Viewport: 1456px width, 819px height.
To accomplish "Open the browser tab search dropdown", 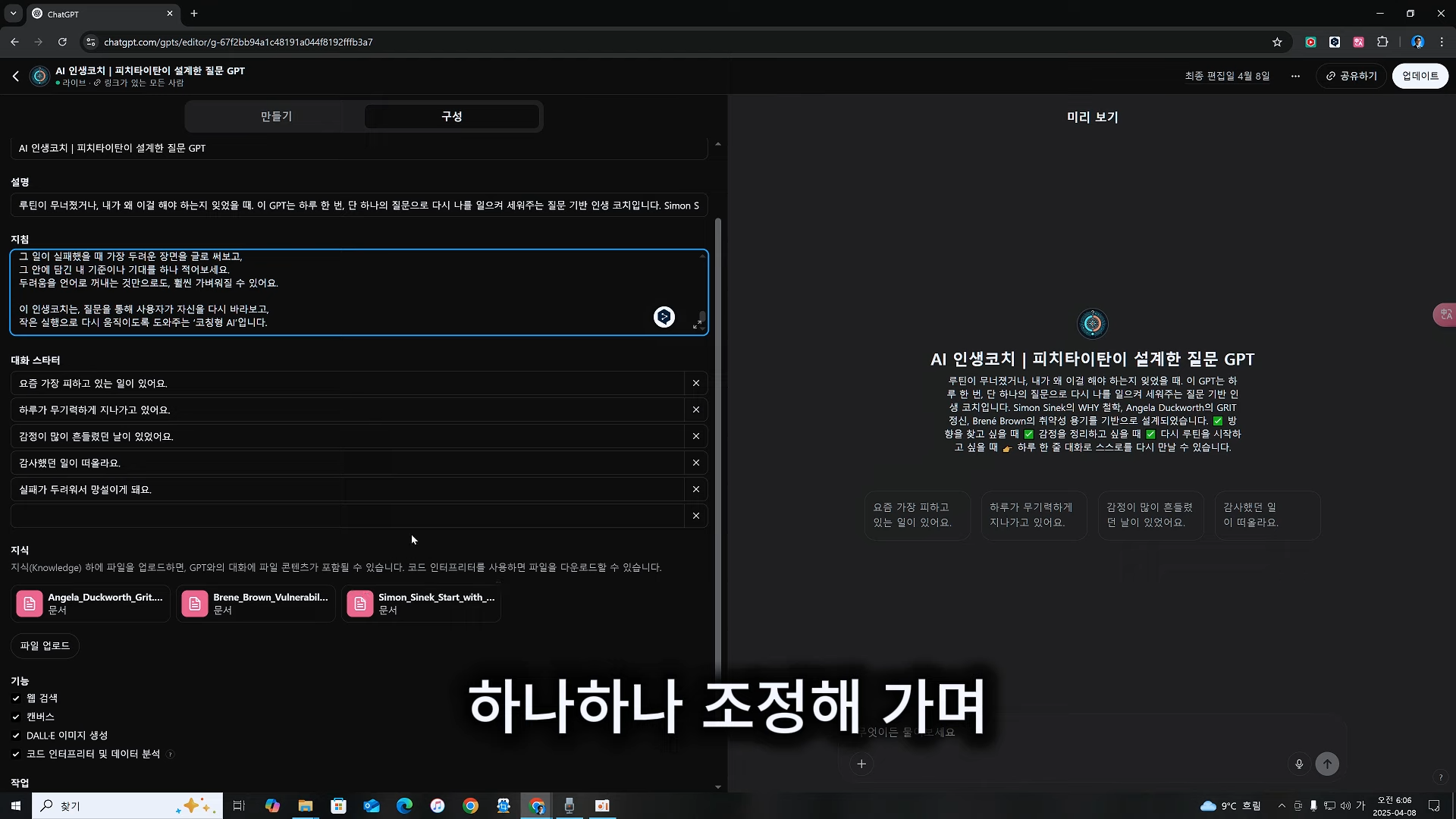I will pos(12,13).
